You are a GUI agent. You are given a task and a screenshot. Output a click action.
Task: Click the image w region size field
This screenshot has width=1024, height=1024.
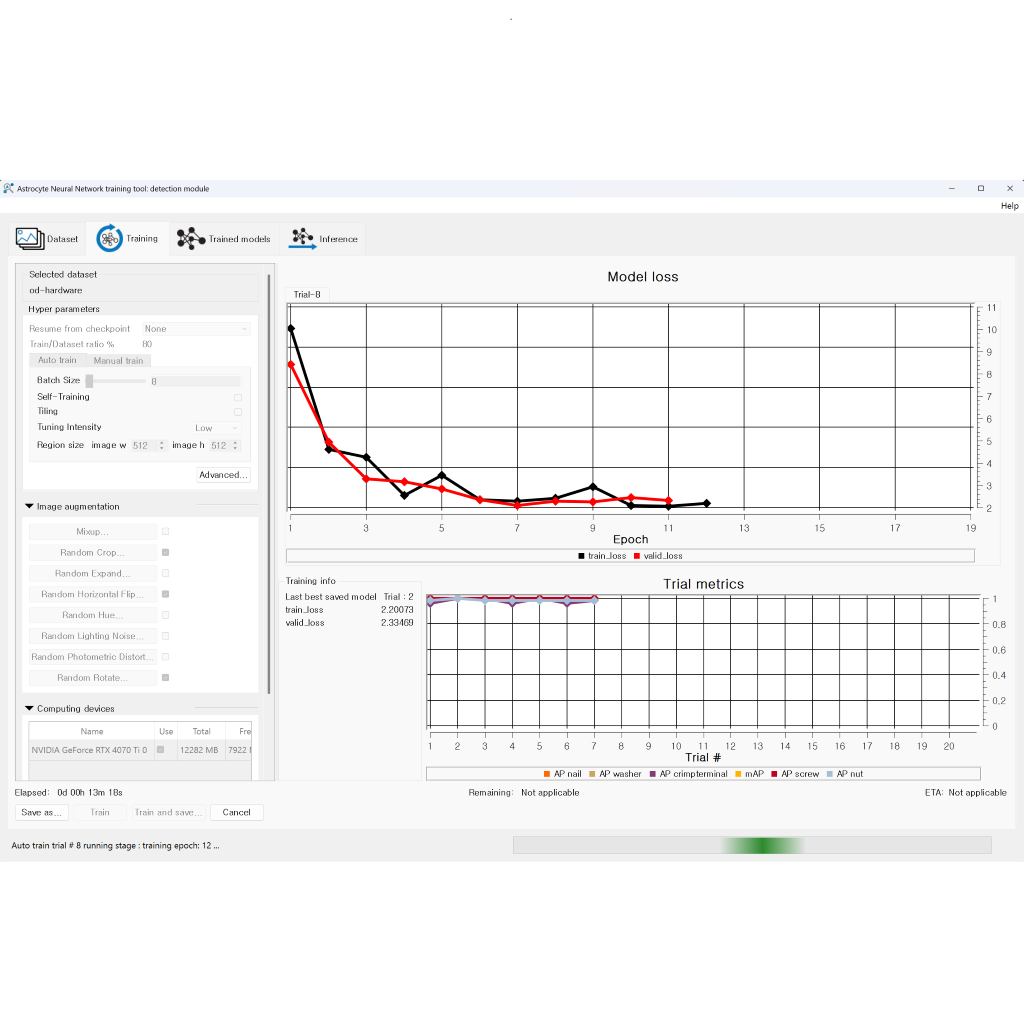pyautogui.click(x=145, y=445)
